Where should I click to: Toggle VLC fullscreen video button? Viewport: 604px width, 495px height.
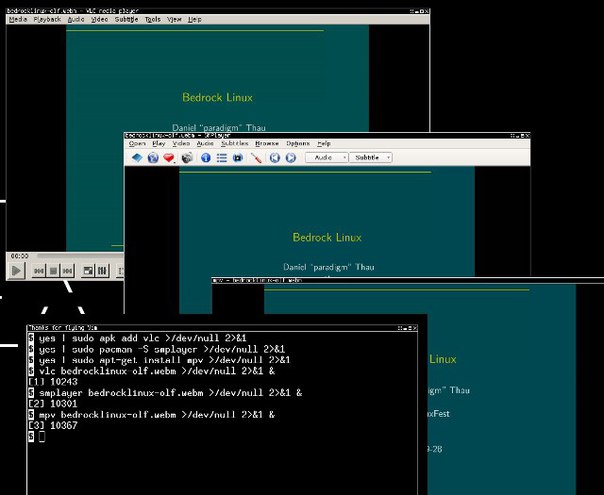[x=88, y=270]
